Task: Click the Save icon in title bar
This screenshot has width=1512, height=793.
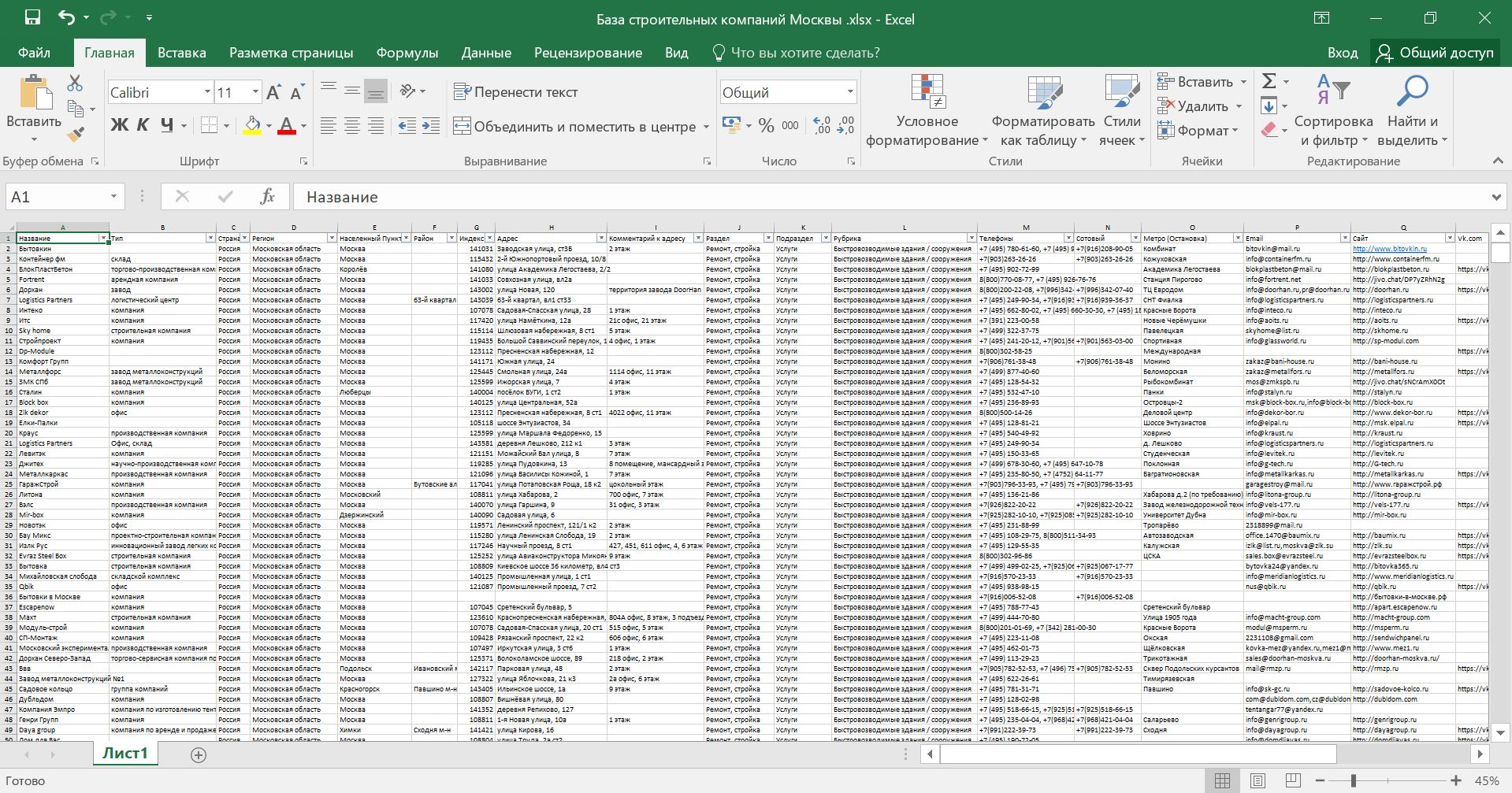Action: click(x=32, y=18)
